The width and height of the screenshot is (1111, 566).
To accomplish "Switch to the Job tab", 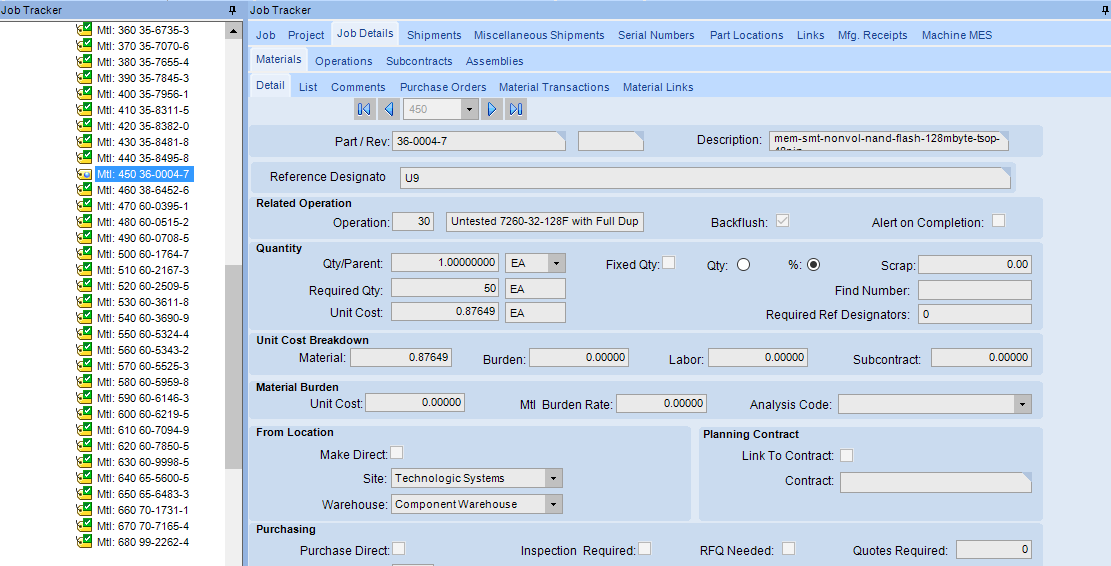I will pyautogui.click(x=266, y=35).
